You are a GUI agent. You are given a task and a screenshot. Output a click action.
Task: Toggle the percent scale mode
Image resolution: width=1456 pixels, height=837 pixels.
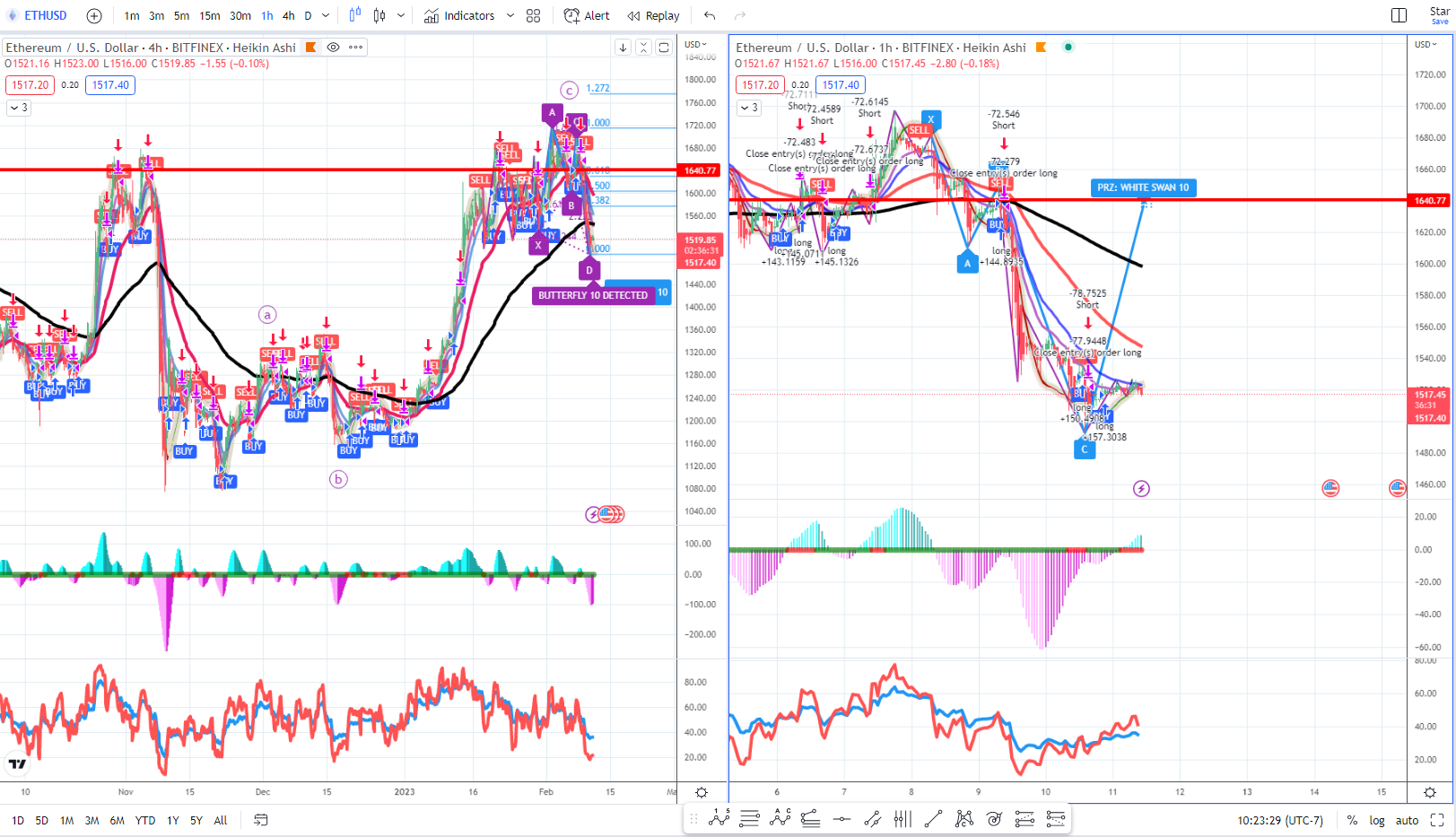coord(1352,820)
